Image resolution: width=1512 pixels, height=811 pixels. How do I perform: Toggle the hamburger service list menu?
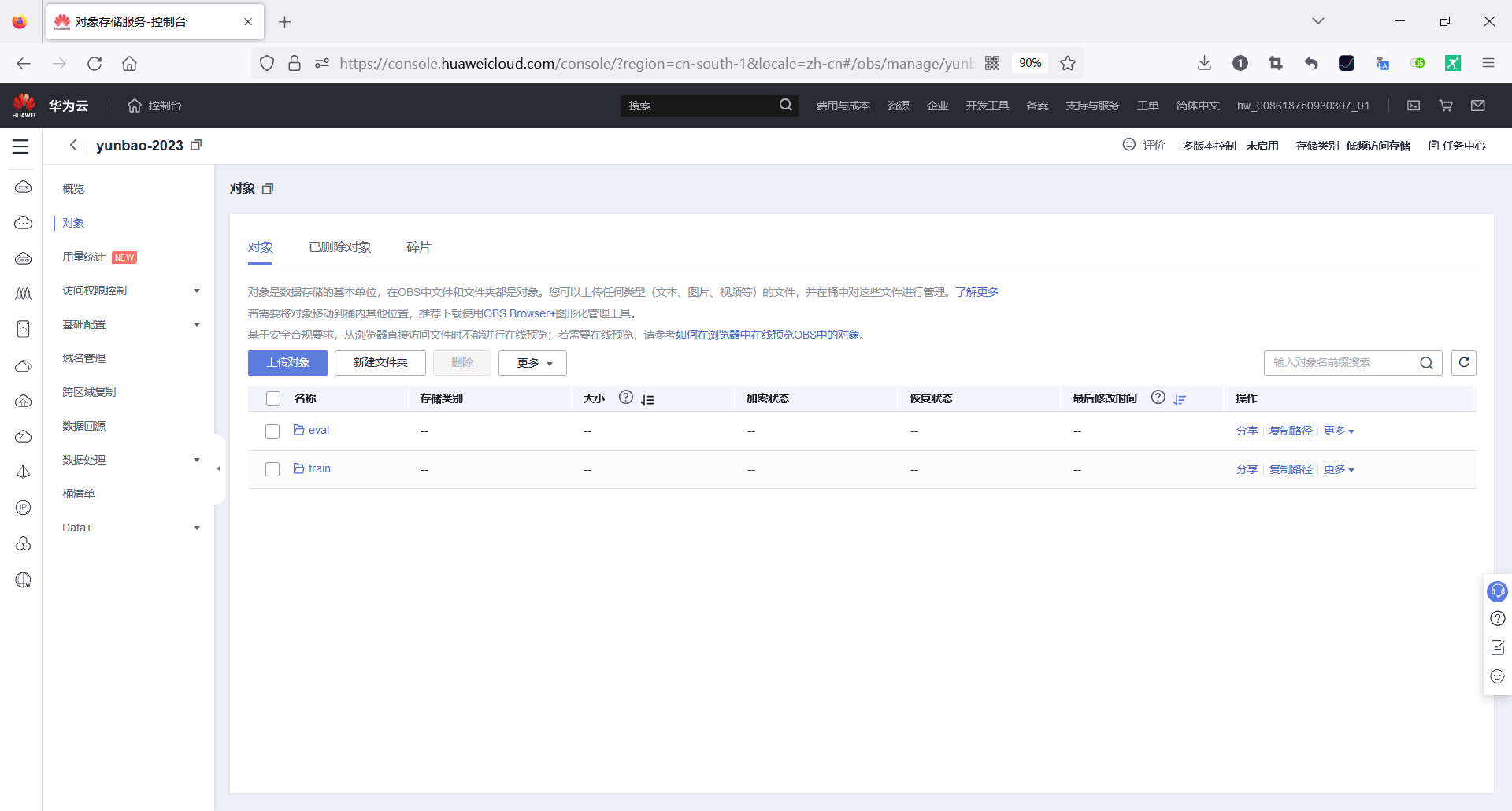click(x=20, y=146)
